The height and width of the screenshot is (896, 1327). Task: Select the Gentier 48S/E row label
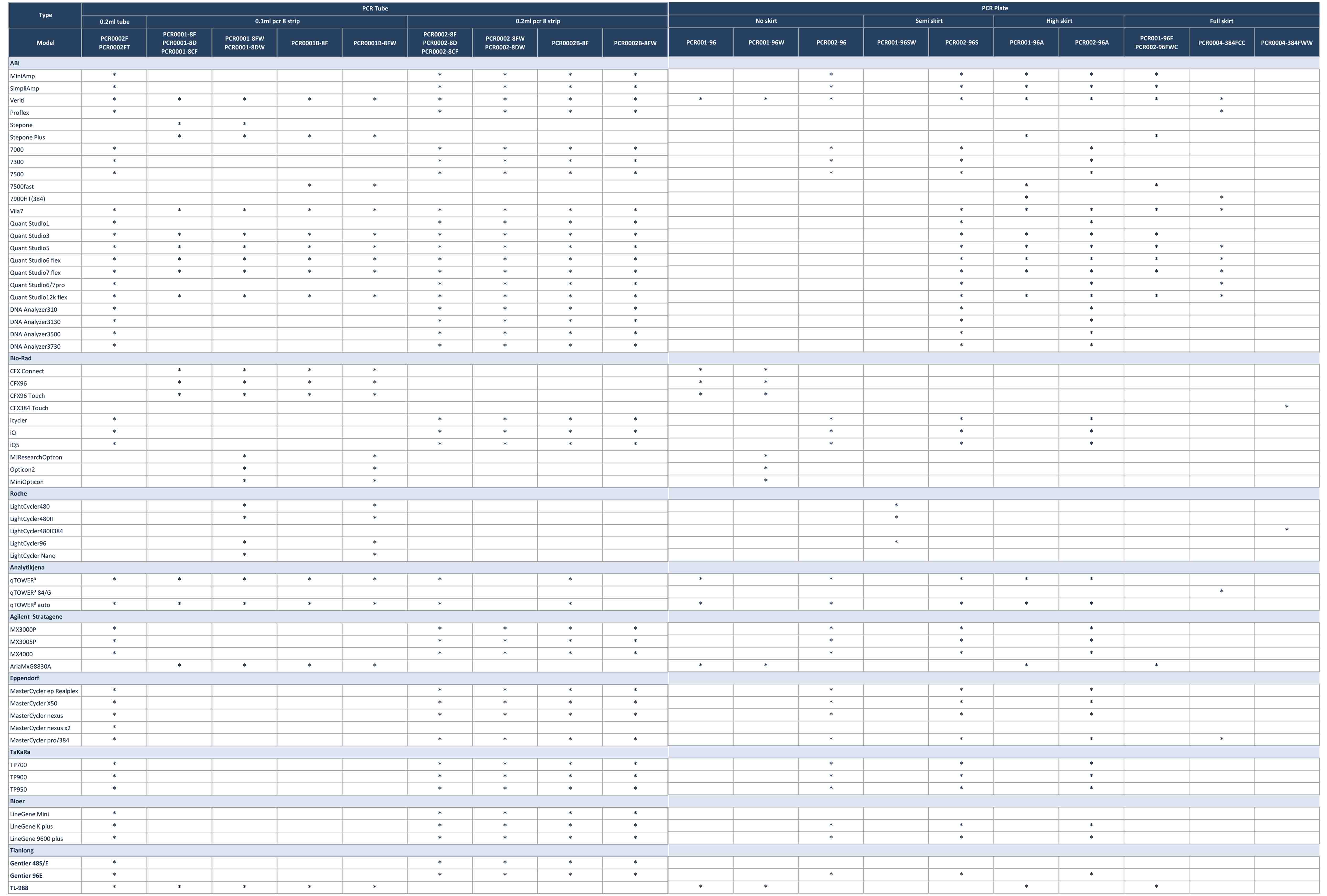pyautogui.click(x=29, y=863)
